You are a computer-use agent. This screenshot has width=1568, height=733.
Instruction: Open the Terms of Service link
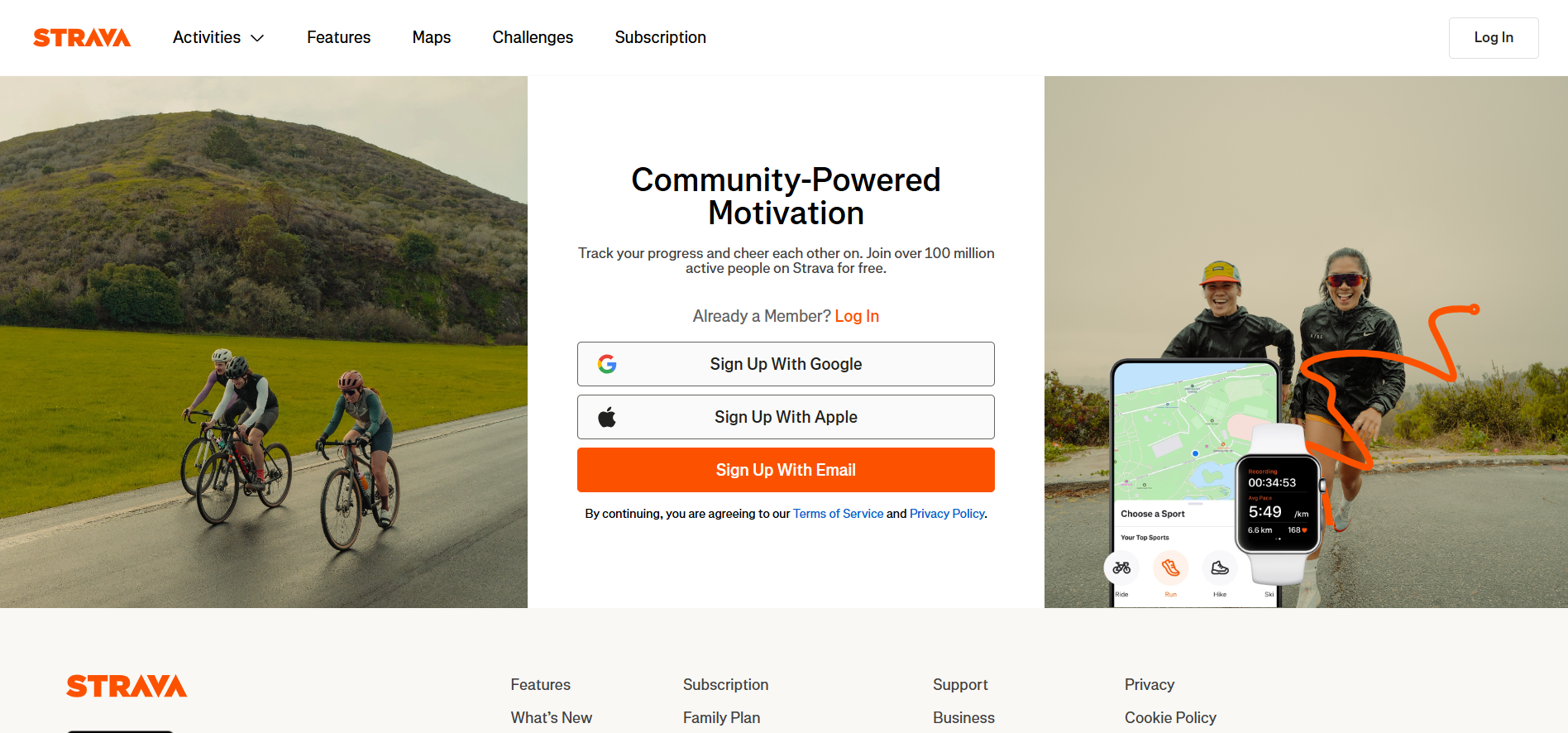838,514
